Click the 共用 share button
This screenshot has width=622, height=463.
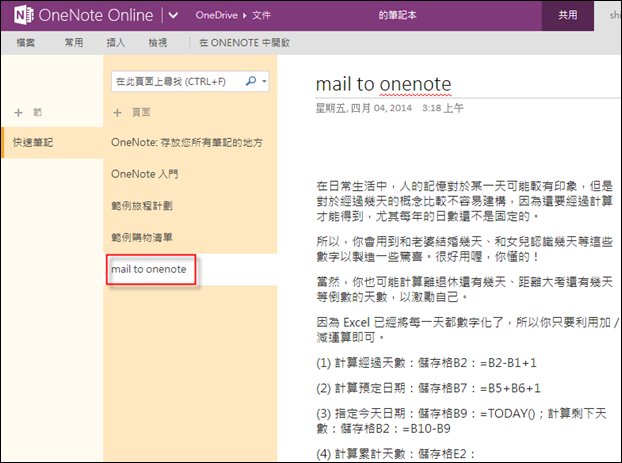click(x=568, y=15)
